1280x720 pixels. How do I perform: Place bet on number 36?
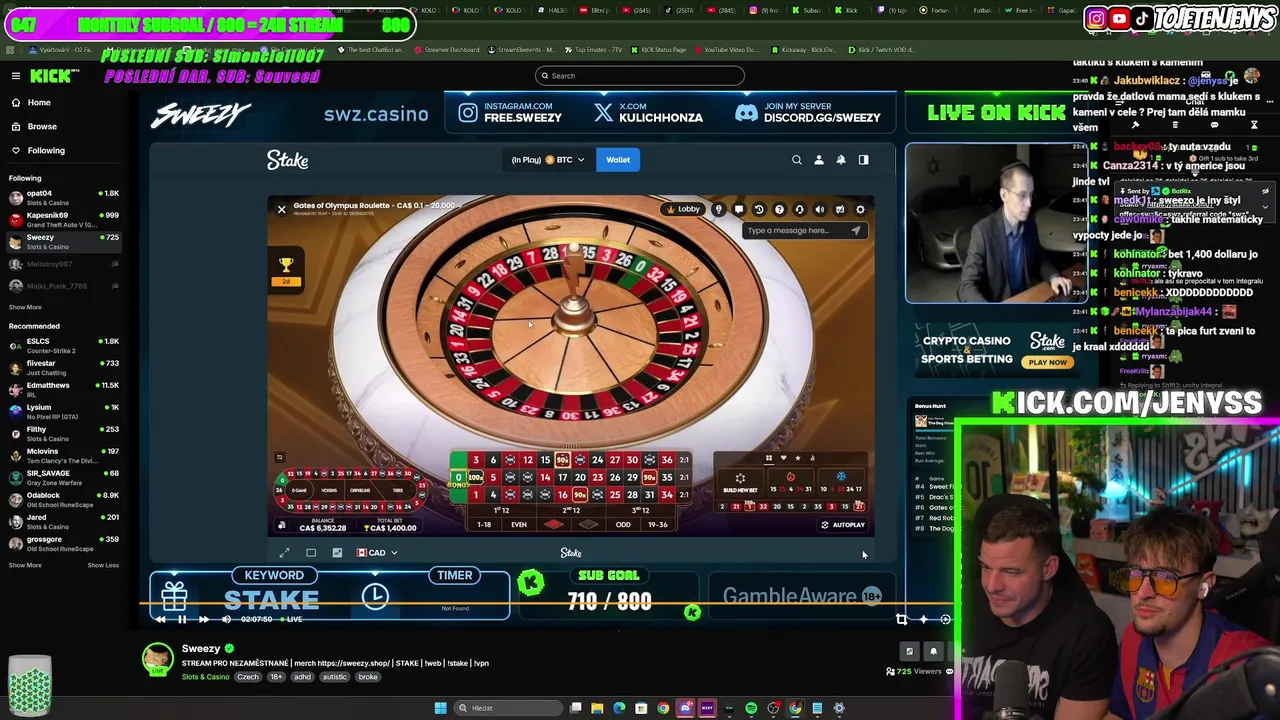point(667,460)
